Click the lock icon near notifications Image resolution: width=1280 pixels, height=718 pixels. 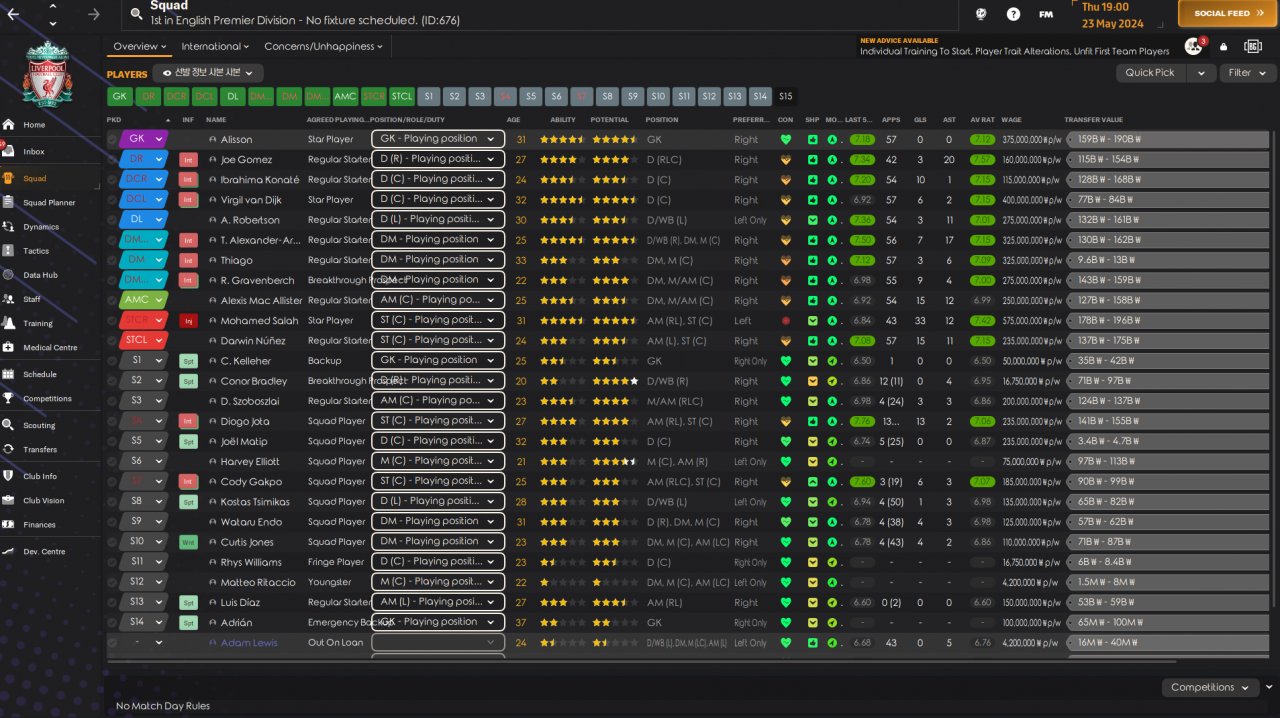(1223, 47)
